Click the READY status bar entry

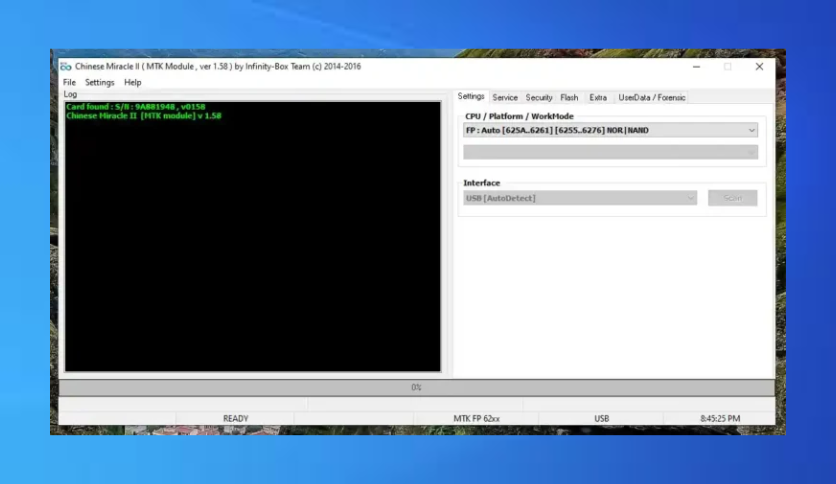coord(235,418)
